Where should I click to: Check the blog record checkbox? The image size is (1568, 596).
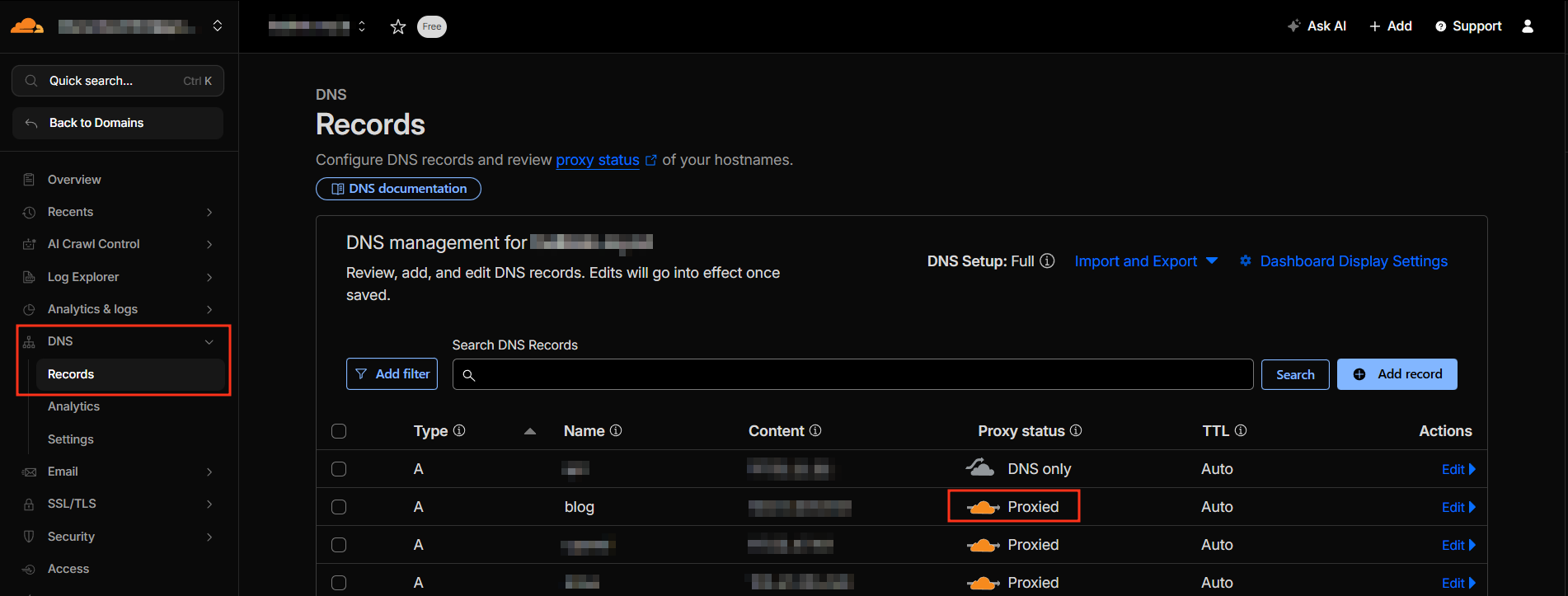339,507
